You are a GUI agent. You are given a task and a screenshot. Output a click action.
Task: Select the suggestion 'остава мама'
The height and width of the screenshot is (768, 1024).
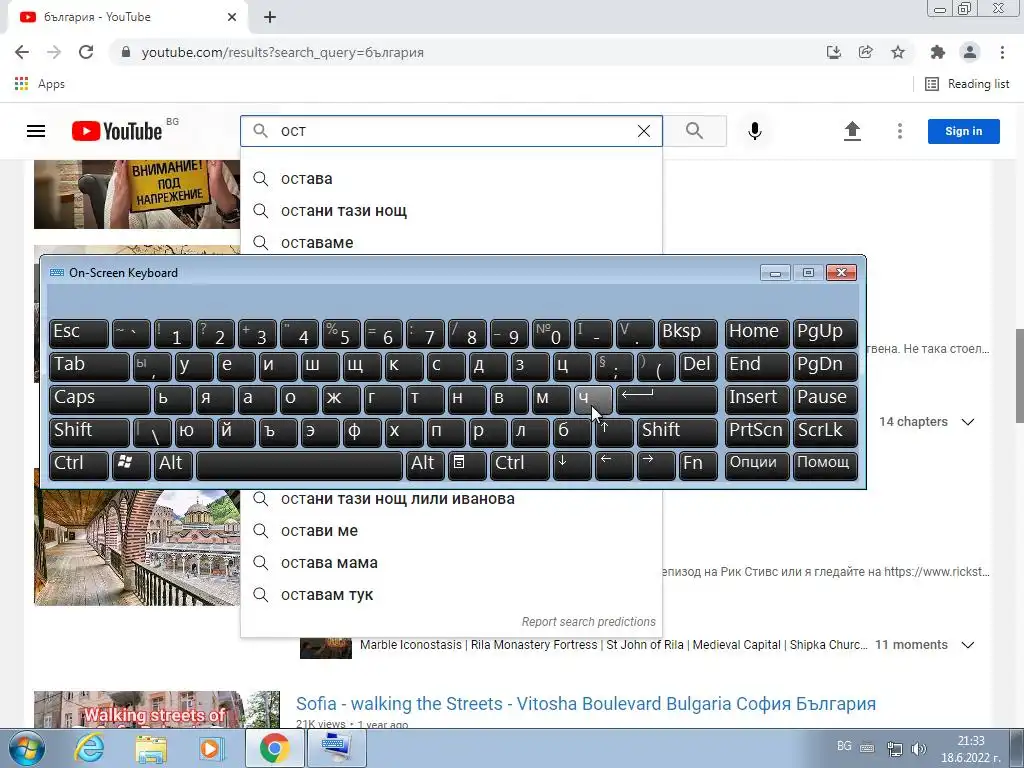click(x=451, y=562)
